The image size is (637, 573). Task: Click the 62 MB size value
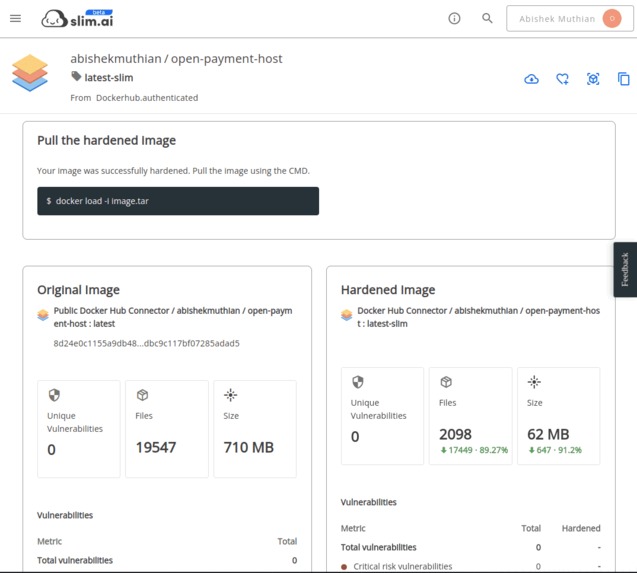point(548,434)
